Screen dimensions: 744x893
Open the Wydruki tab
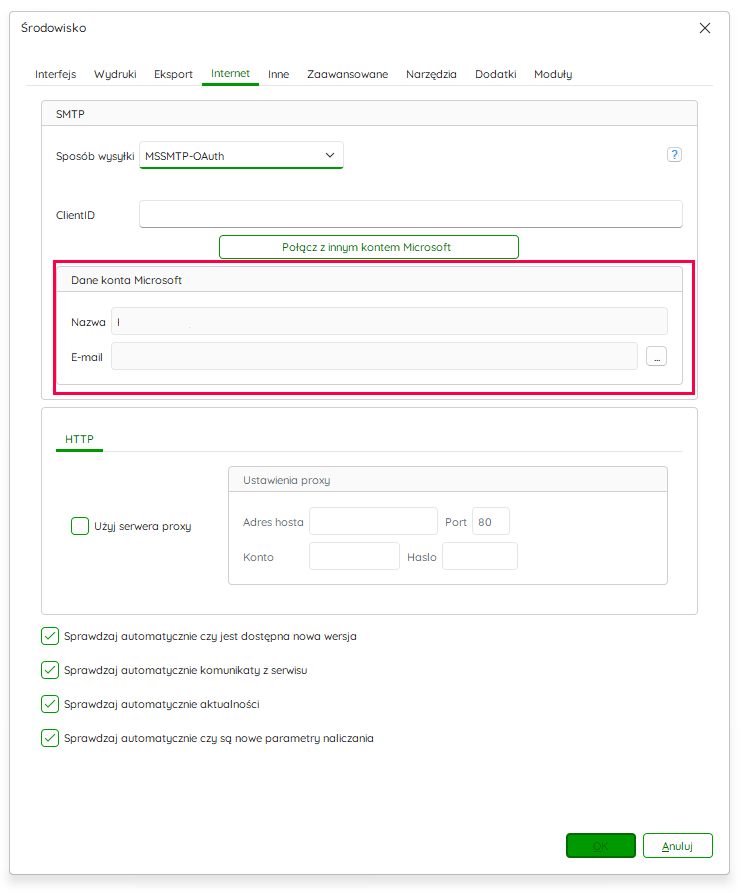(x=115, y=74)
